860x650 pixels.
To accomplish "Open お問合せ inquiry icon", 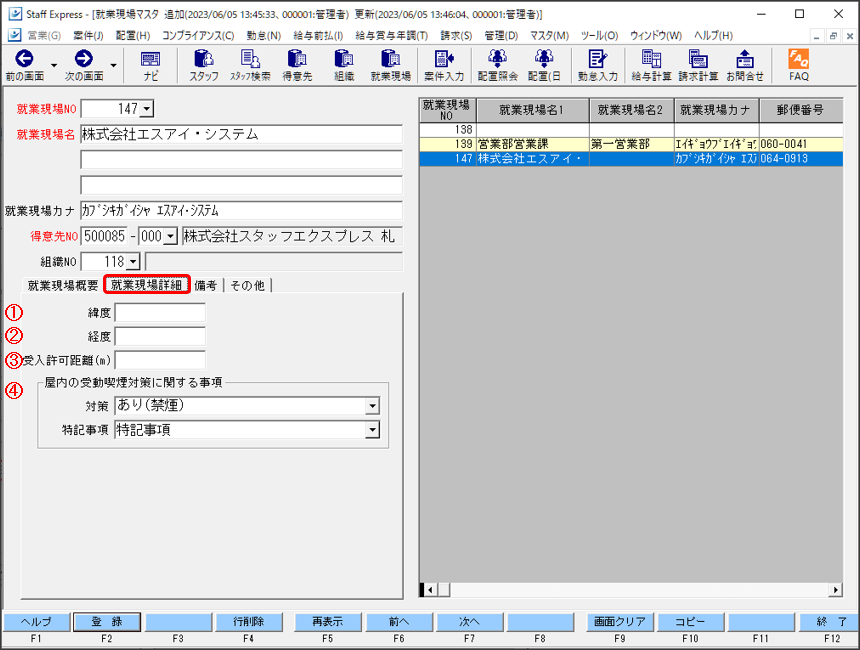I will tap(745, 65).
